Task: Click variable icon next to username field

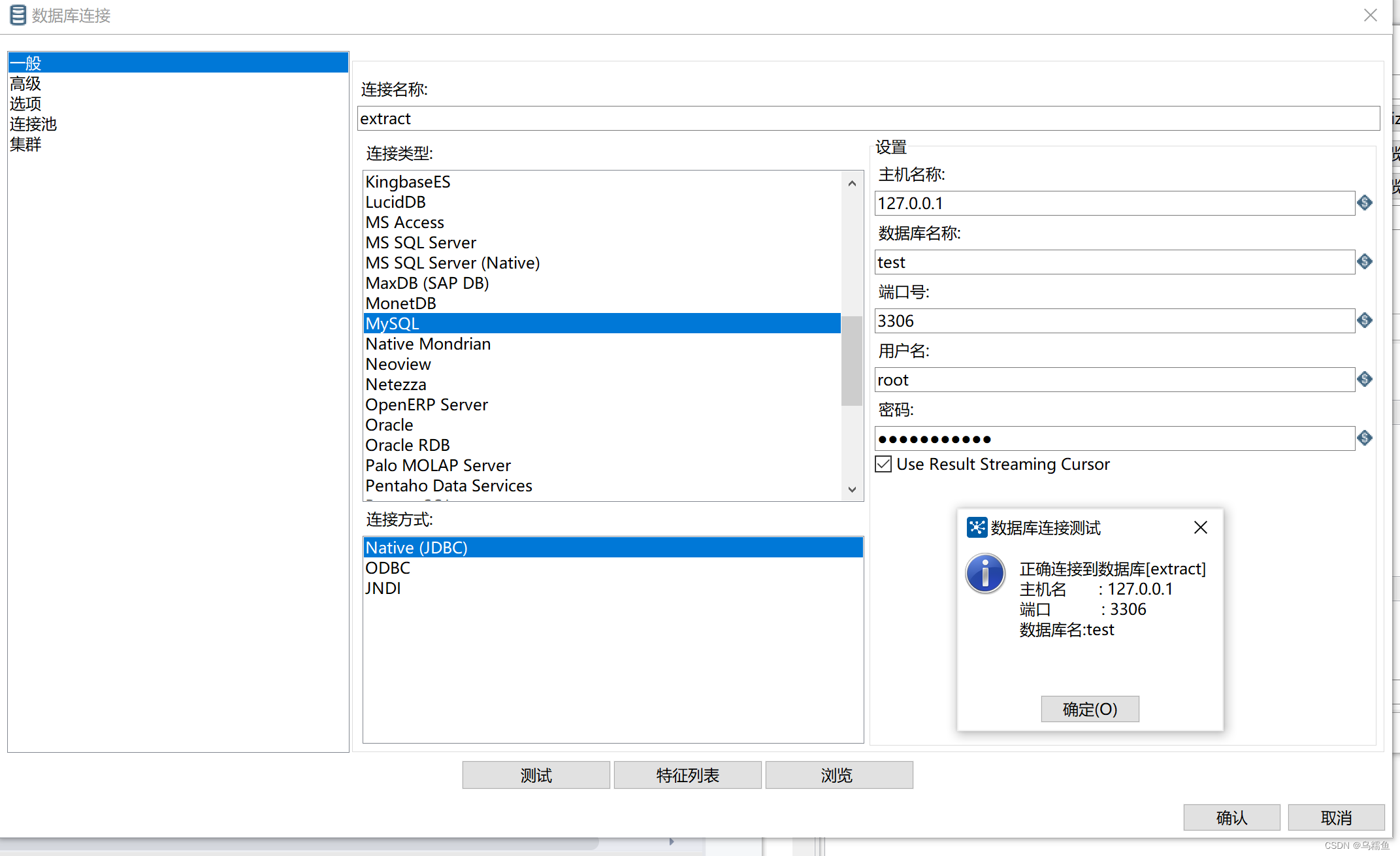Action: click(1364, 380)
